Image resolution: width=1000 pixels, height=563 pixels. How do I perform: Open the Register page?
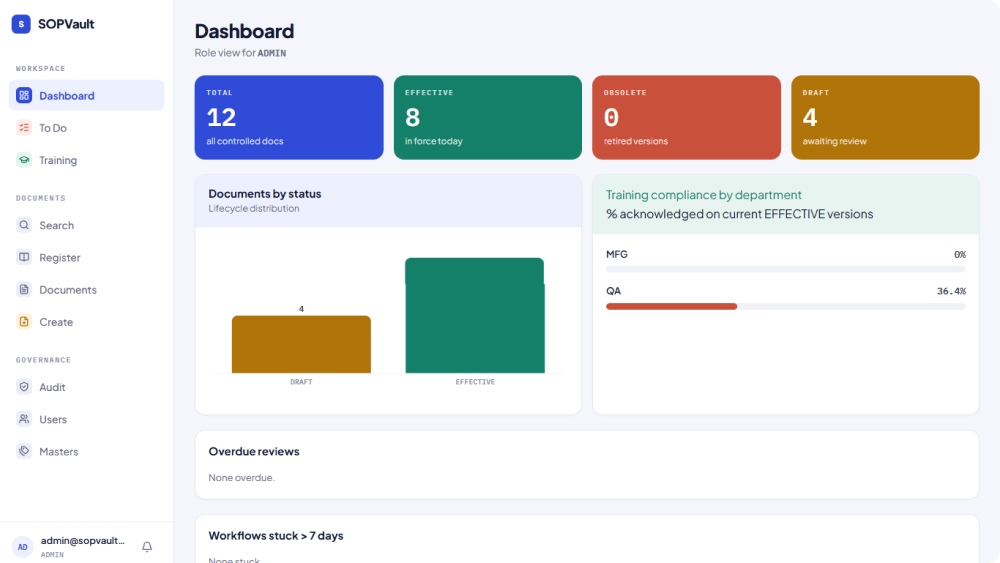click(x=87, y=258)
